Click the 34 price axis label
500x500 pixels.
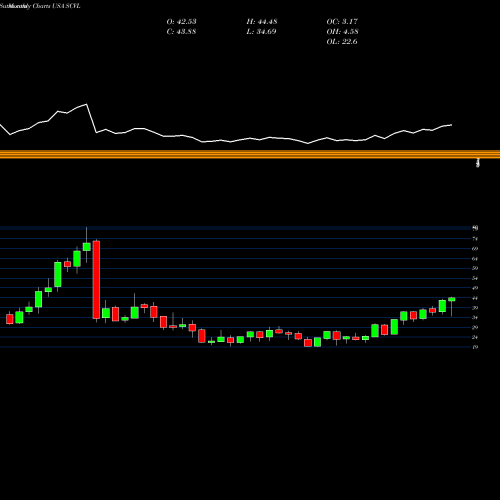475,317
